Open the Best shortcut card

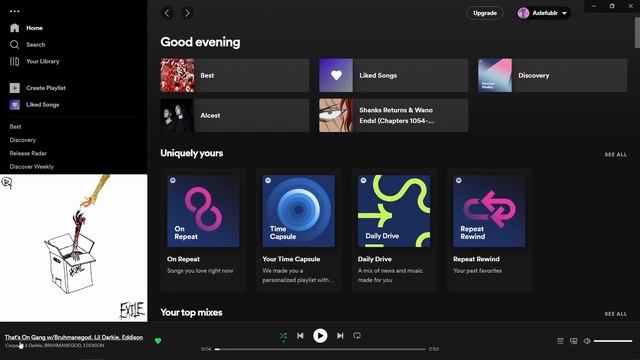[235, 75]
